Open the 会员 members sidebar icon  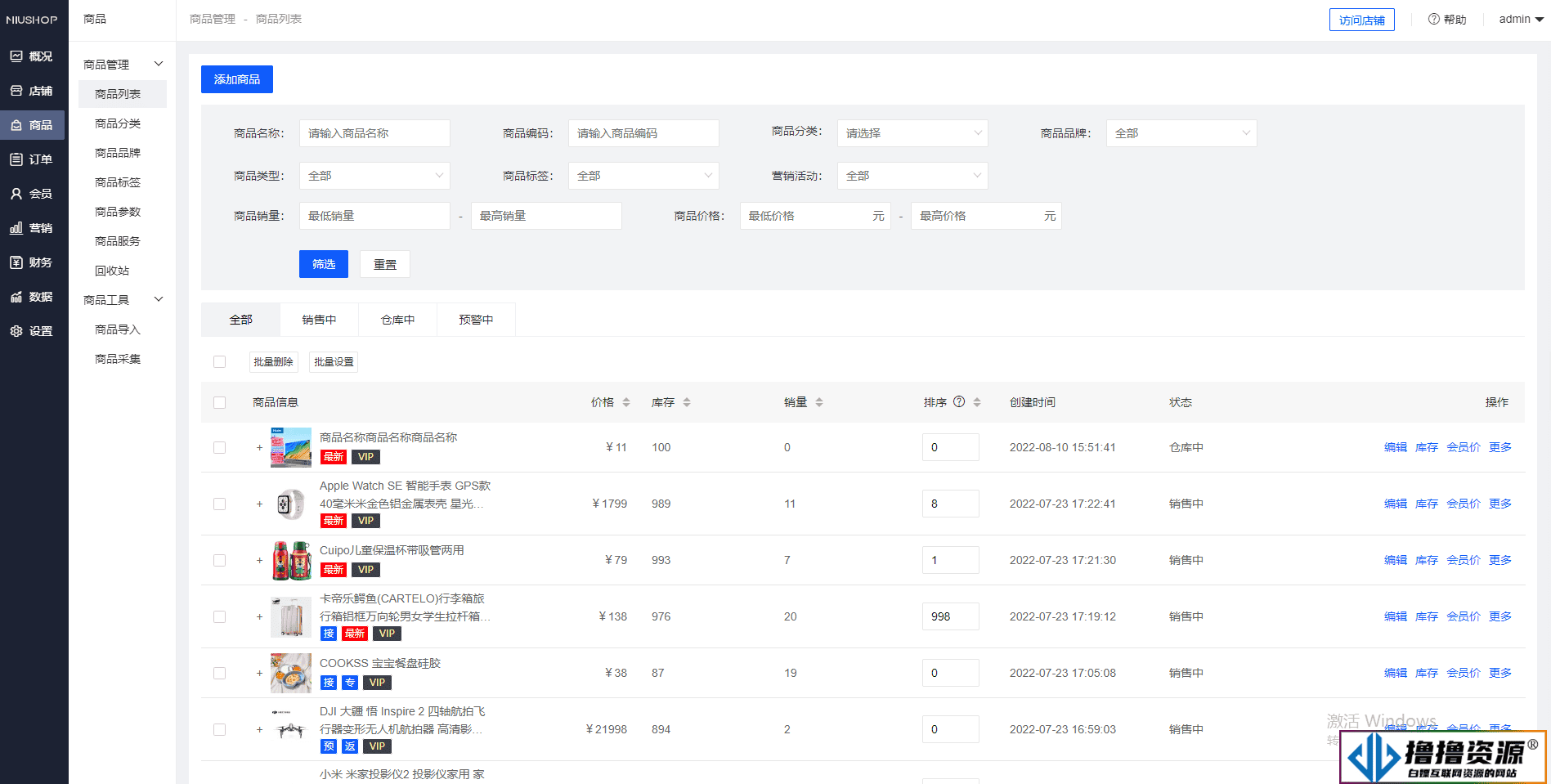(16, 194)
